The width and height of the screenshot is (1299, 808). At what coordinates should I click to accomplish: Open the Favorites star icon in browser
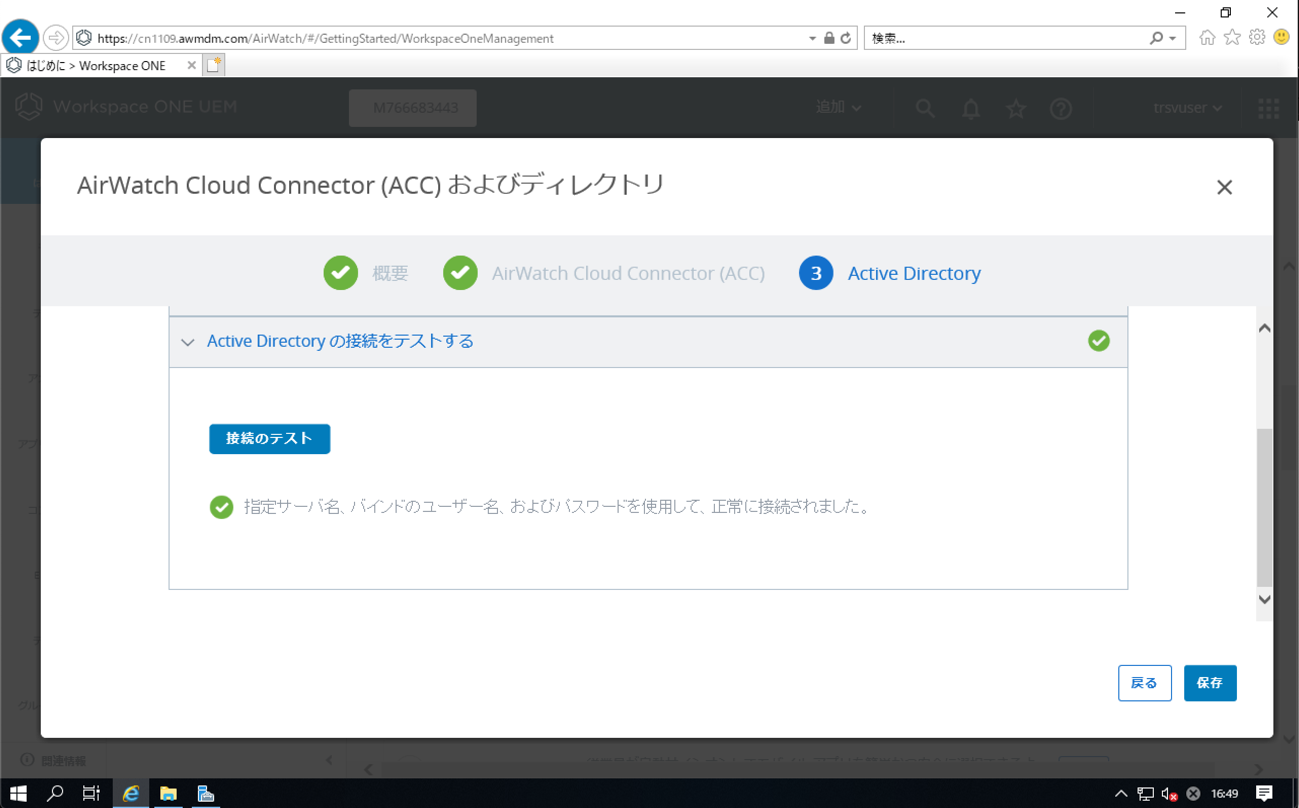click(x=1232, y=37)
